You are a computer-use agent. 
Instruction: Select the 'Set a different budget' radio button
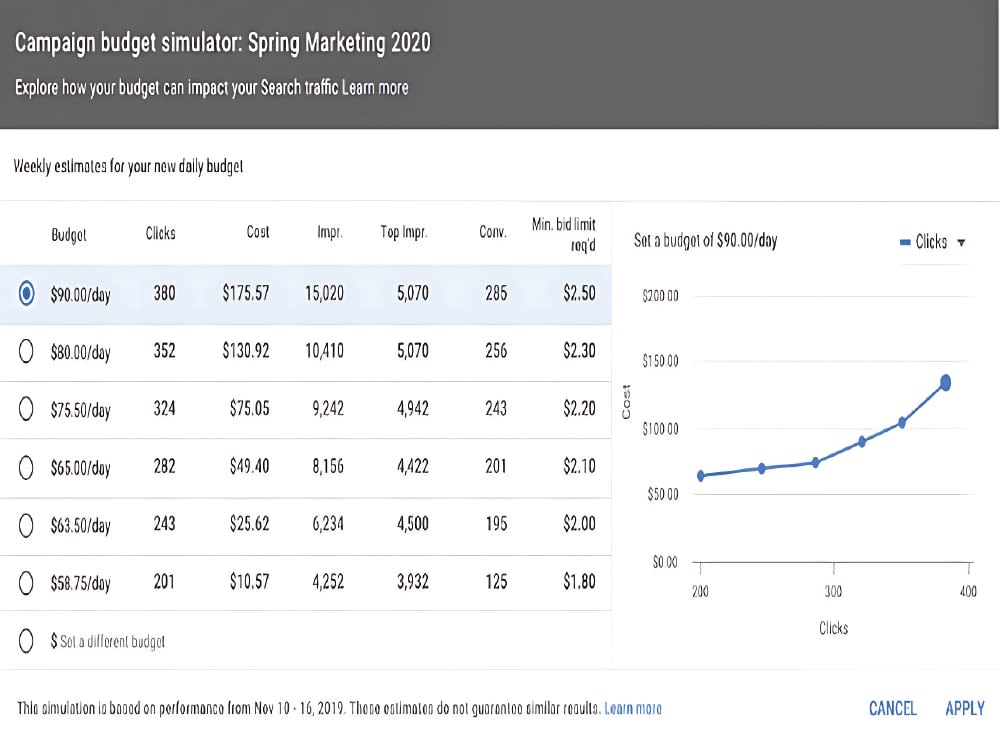pyautogui.click(x=26, y=640)
